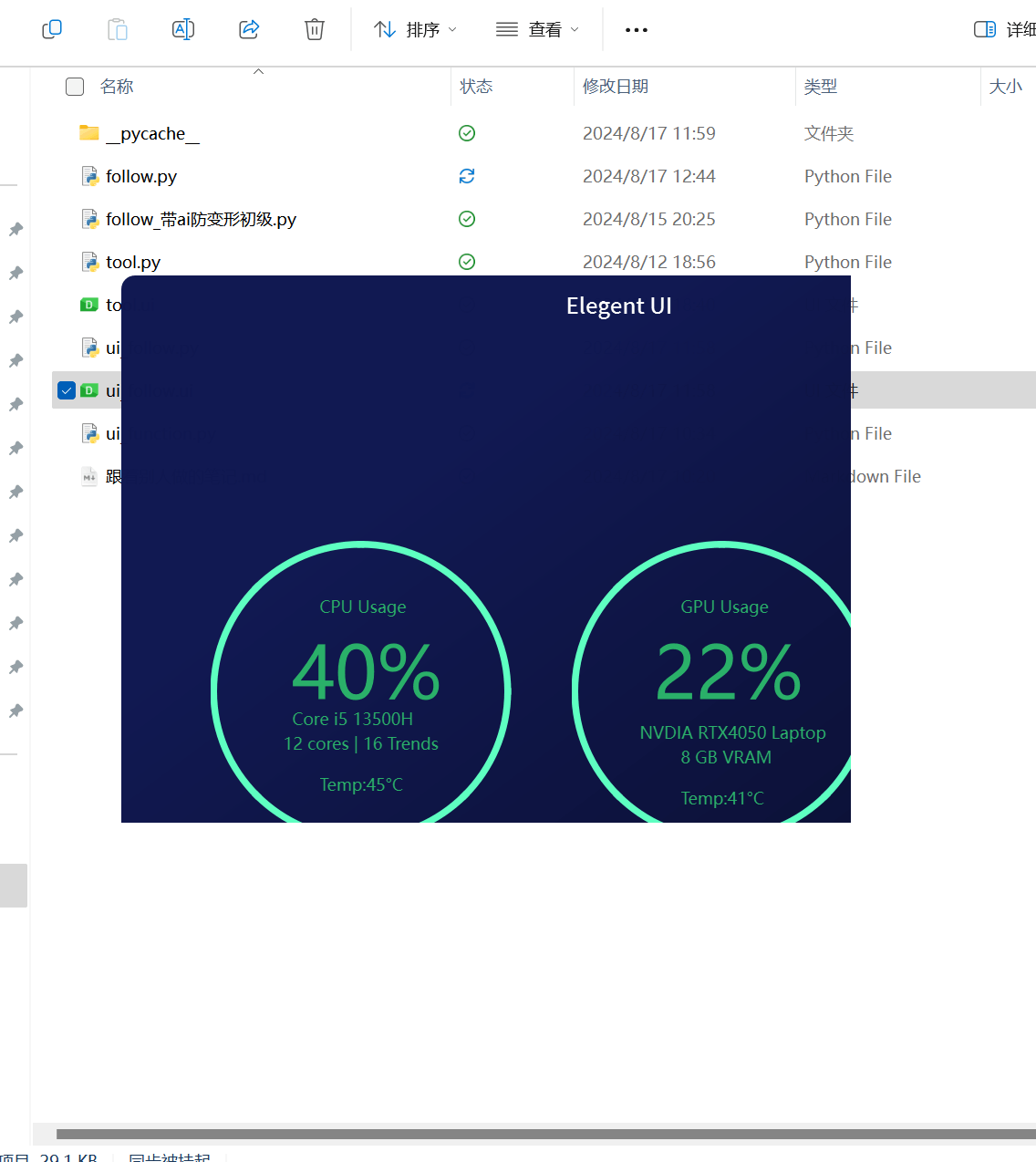Click the 8 GB VRAM text
Viewport: 1036px width, 1162px height.
[726, 757]
